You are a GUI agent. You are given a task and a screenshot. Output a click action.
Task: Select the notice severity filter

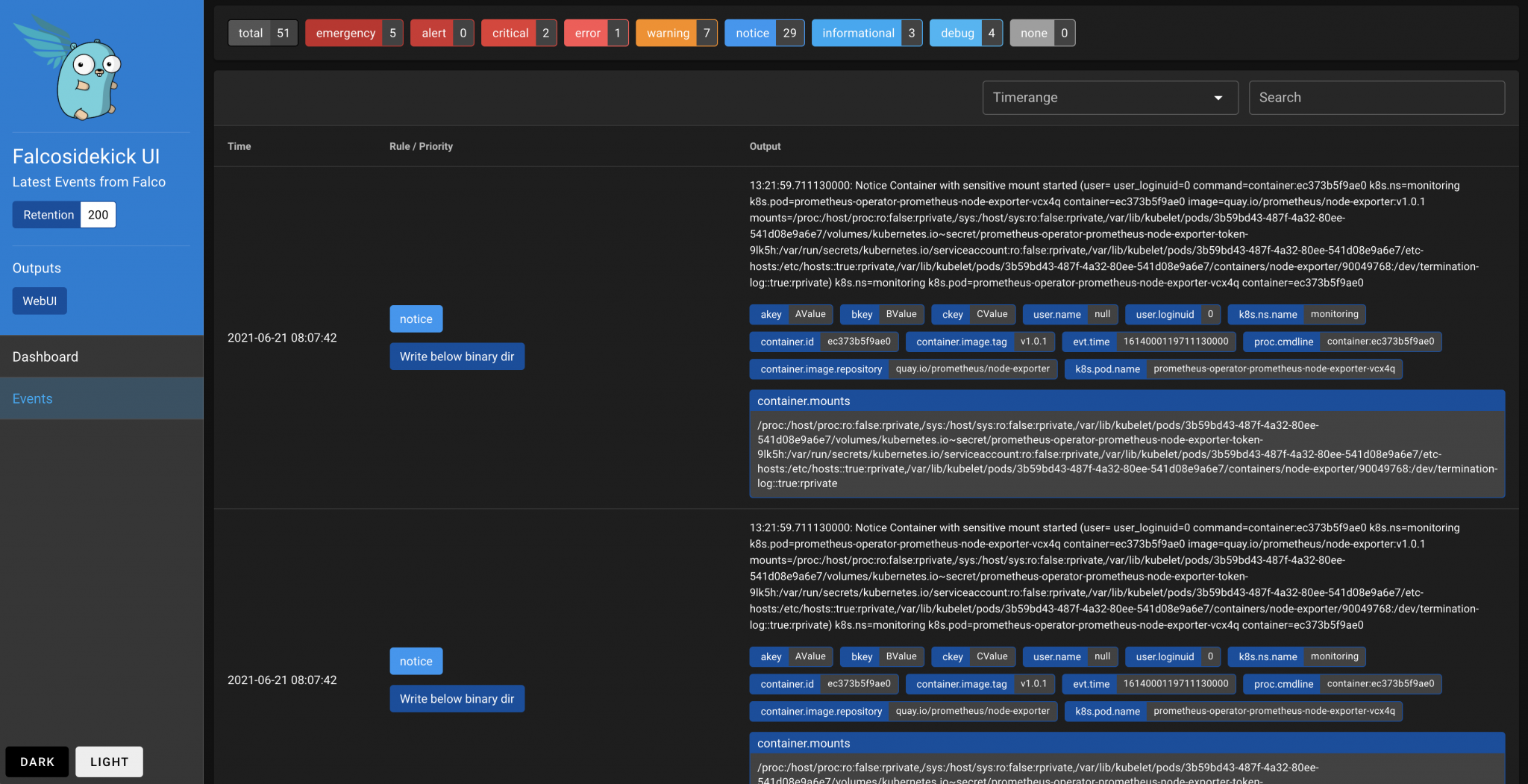(x=764, y=33)
